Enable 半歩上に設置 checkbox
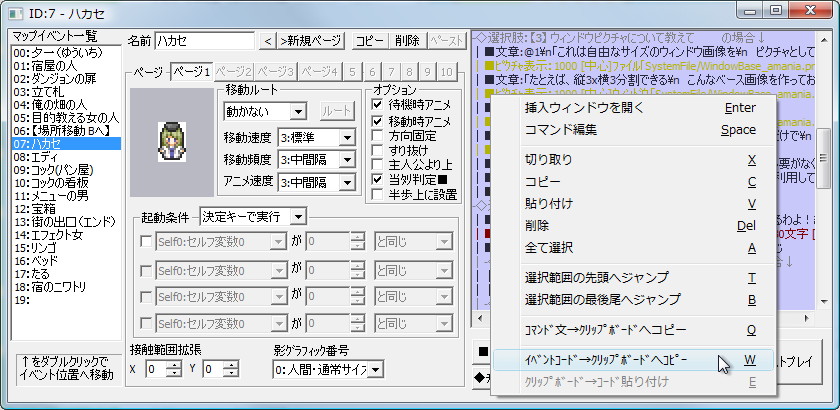This screenshot has height=410, width=840. 378,193
